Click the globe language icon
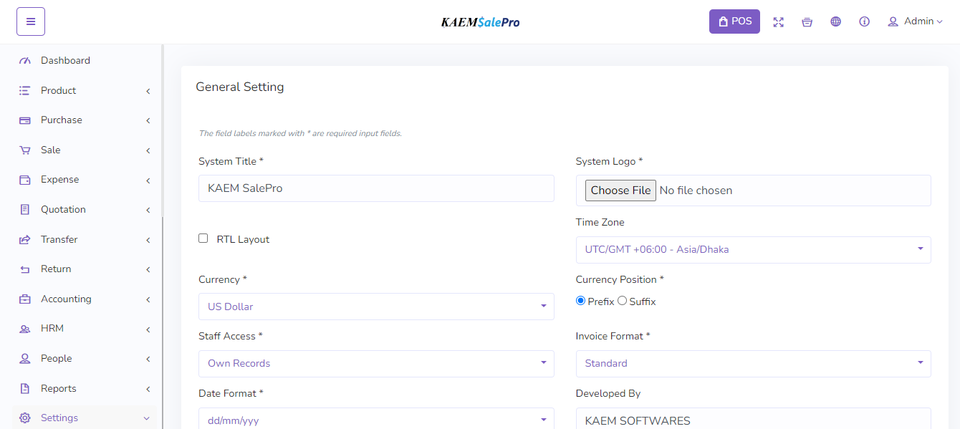 tap(835, 22)
